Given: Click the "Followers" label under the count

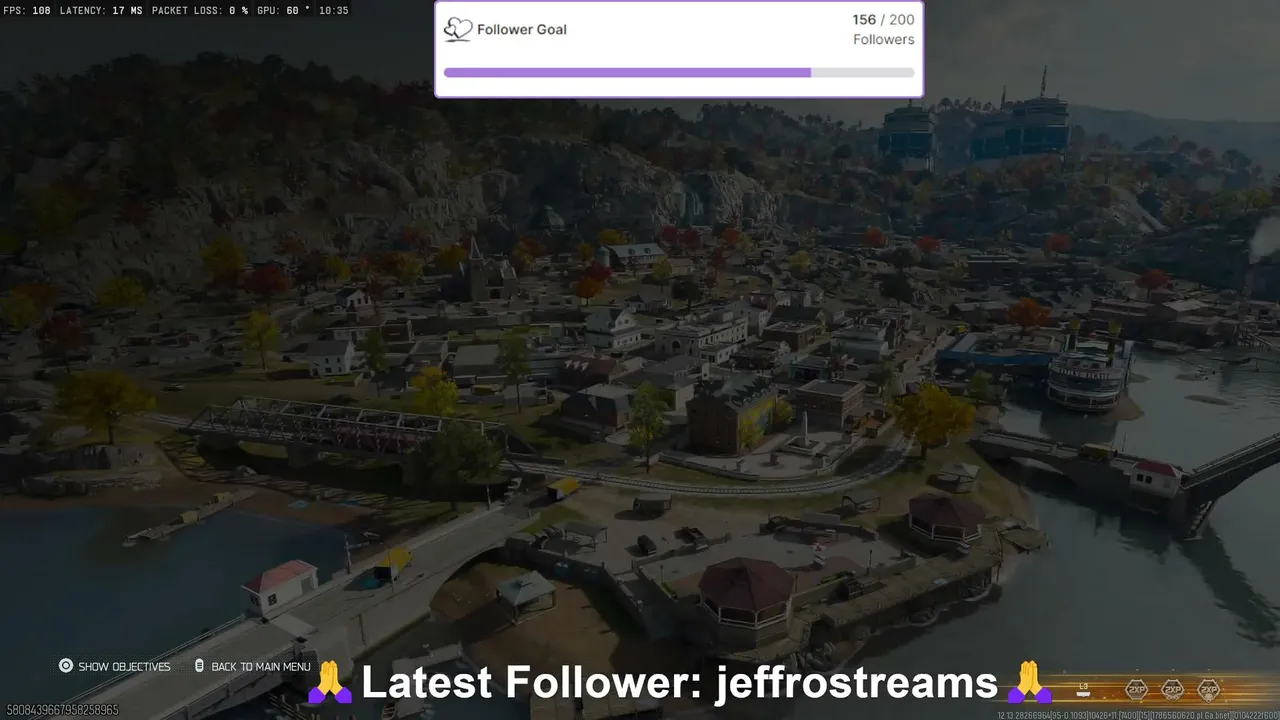Looking at the screenshot, I should 884,40.
